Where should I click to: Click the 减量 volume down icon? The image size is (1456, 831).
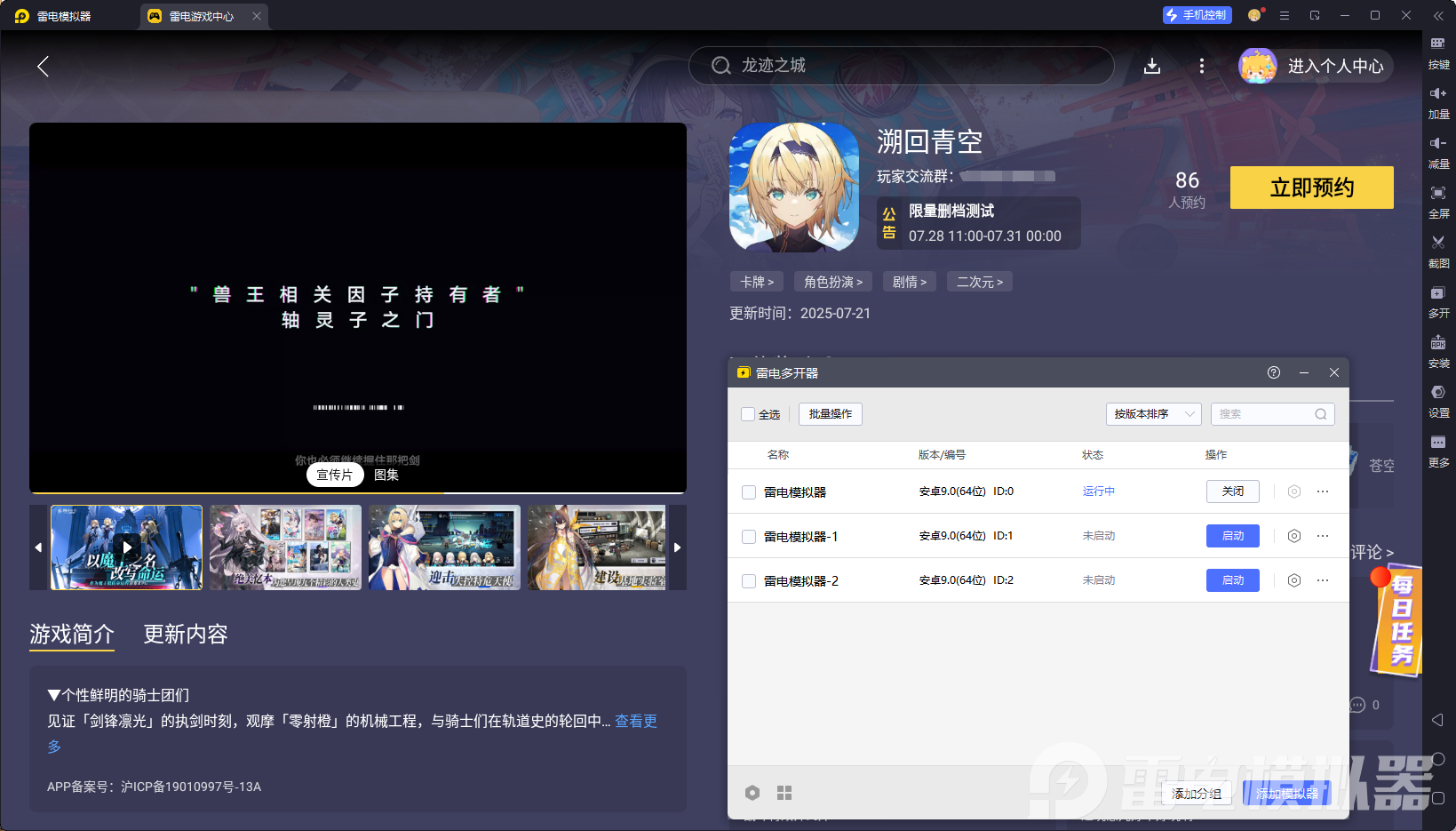1438,143
